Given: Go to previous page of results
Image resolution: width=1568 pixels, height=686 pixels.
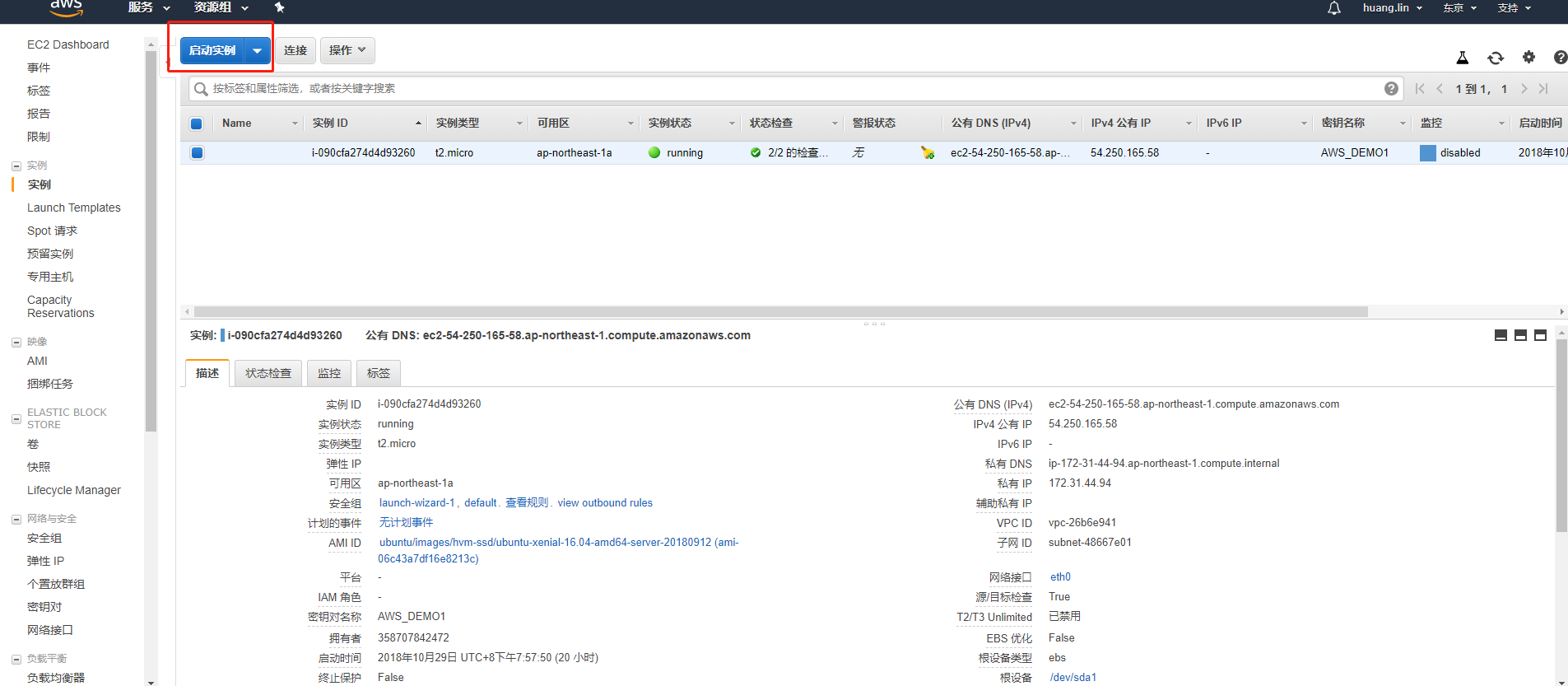Looking at the screenshot, I should [x=1440, y=88].
